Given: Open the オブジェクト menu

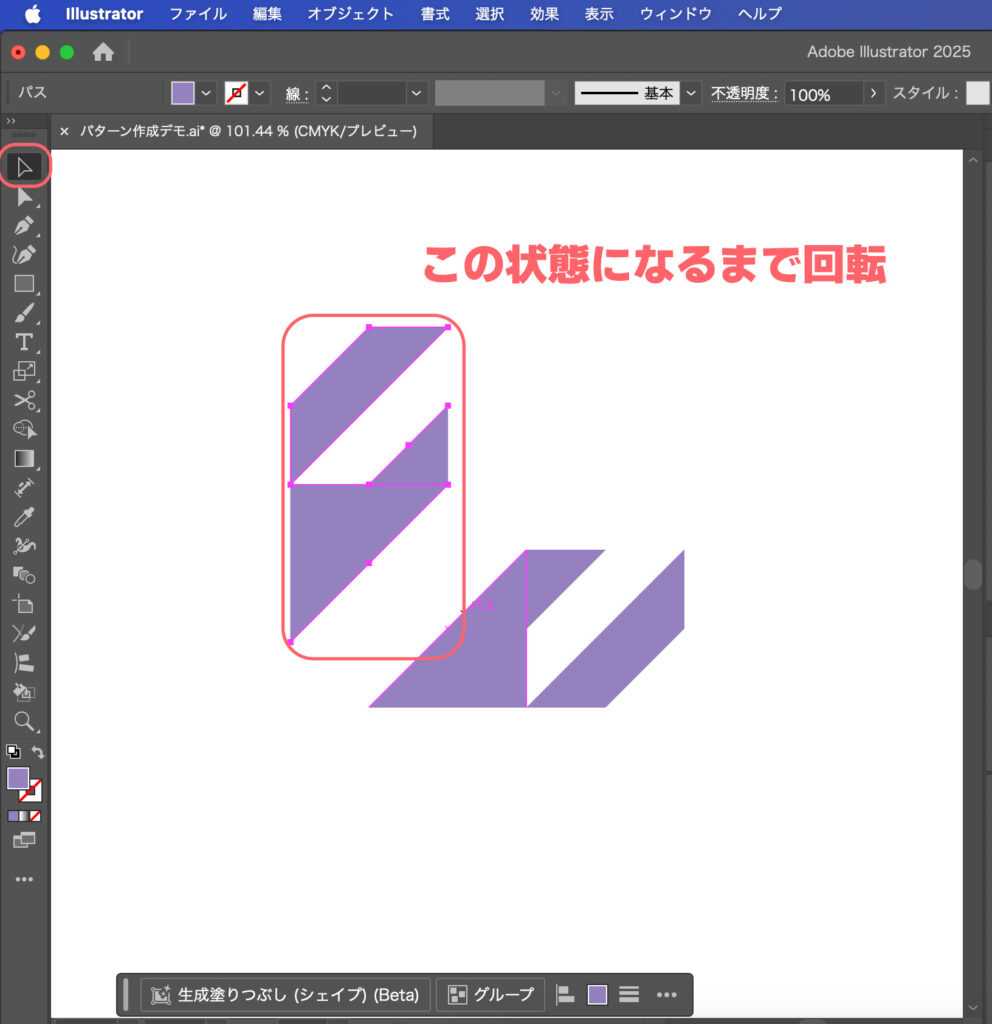Looking at the screenshot, I should coord(350,14).
